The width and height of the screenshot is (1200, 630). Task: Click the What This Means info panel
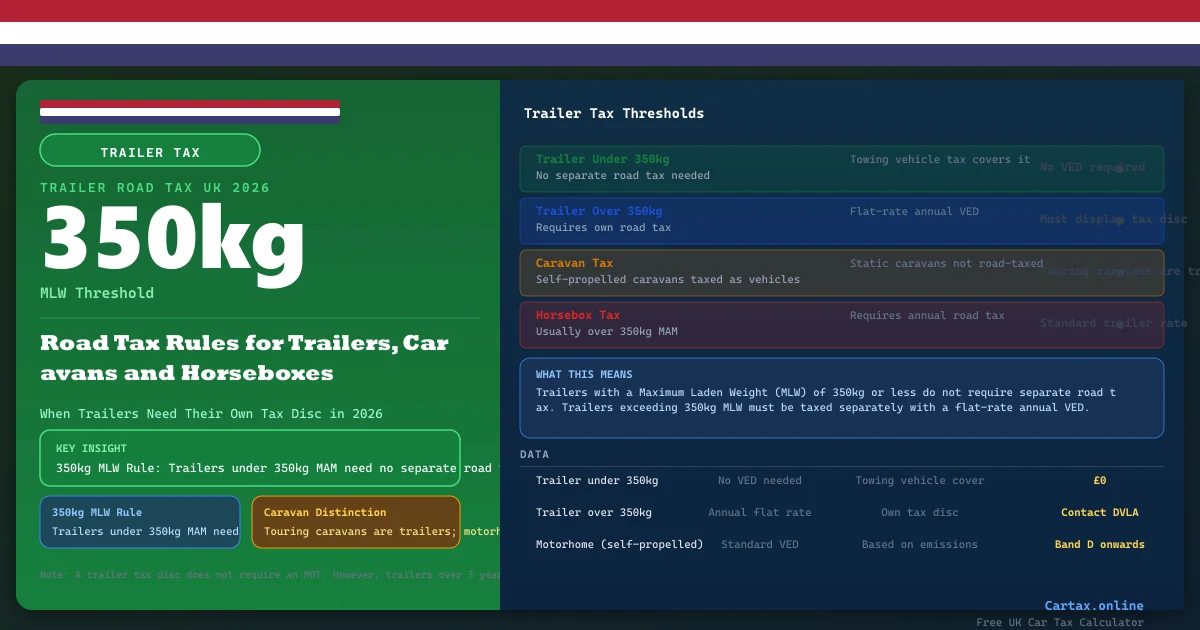[841, 398]
